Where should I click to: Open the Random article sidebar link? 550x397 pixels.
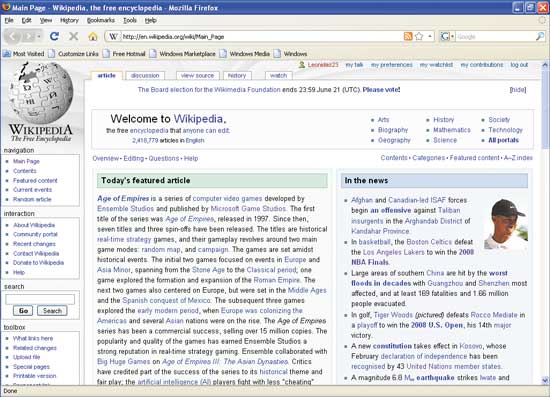point(32,199)
